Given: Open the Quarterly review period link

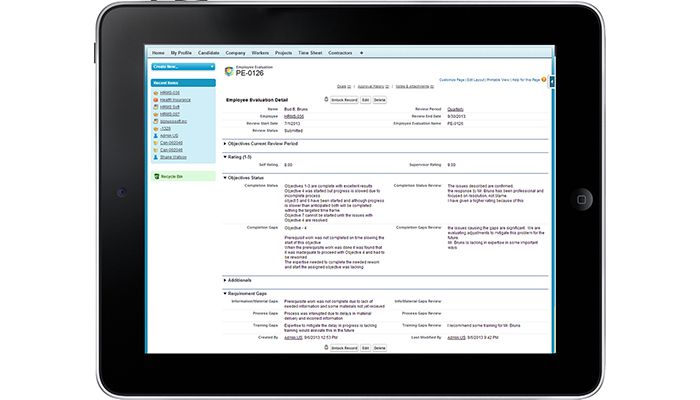Looking at the screenshot, I should [455, 109].
